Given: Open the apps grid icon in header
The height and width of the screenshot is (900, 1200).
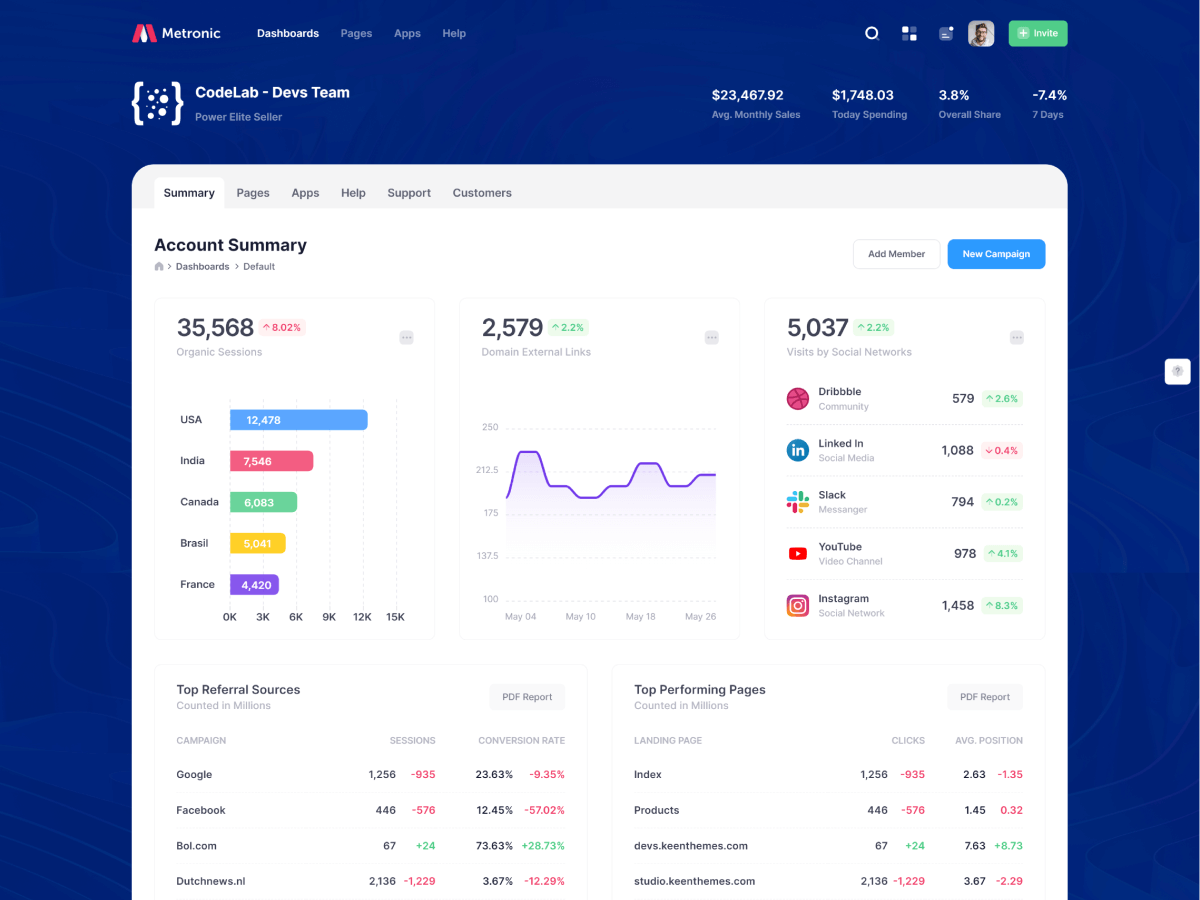Looking at the screenshot, I should tap(909, 33).
